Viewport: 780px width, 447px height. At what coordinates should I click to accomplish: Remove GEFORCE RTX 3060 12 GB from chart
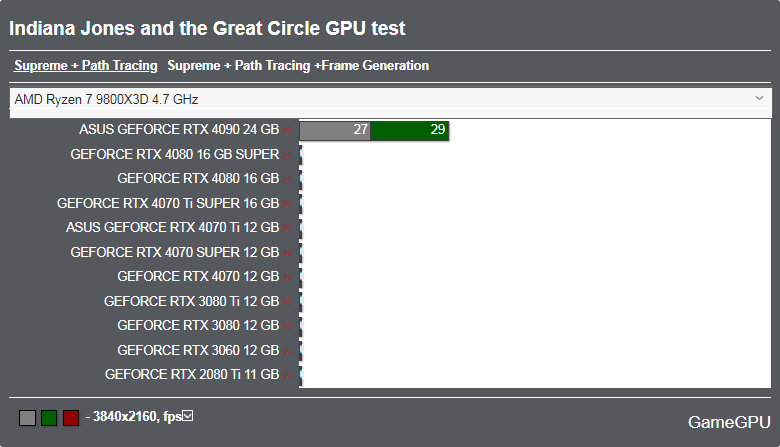287,351
